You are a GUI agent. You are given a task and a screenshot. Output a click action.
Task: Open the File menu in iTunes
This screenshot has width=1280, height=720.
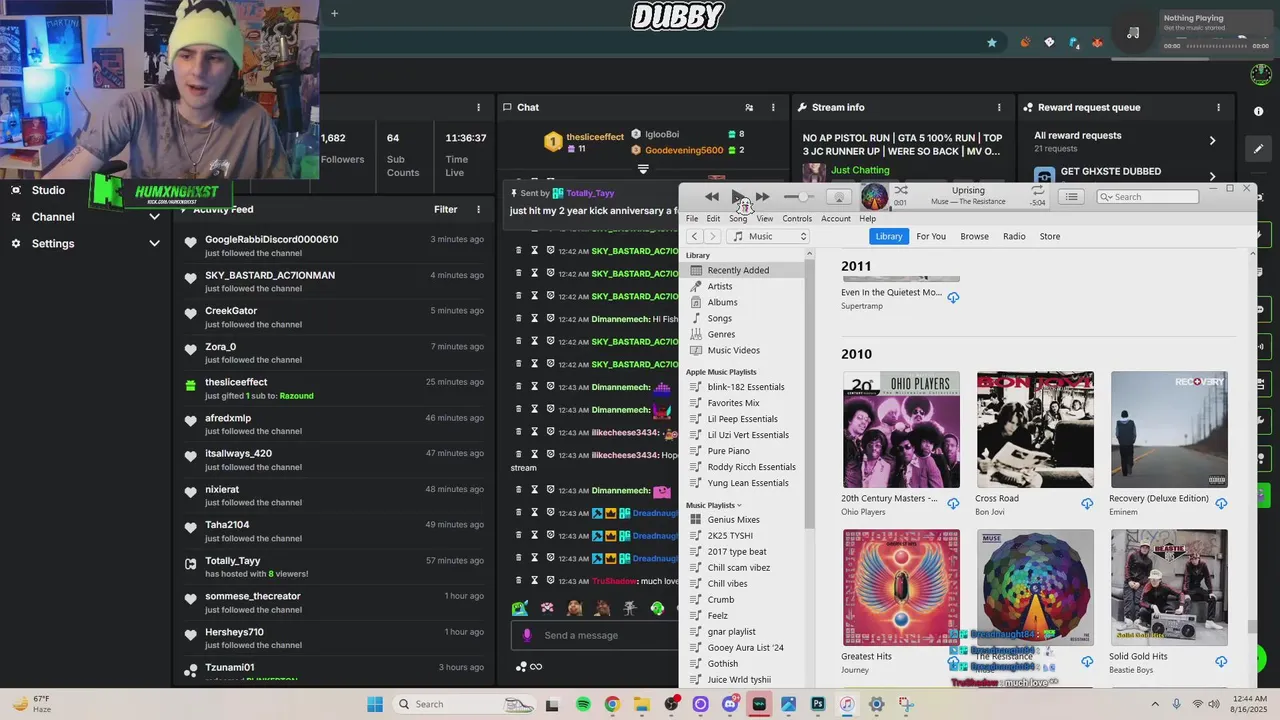[x=692, y=218]
